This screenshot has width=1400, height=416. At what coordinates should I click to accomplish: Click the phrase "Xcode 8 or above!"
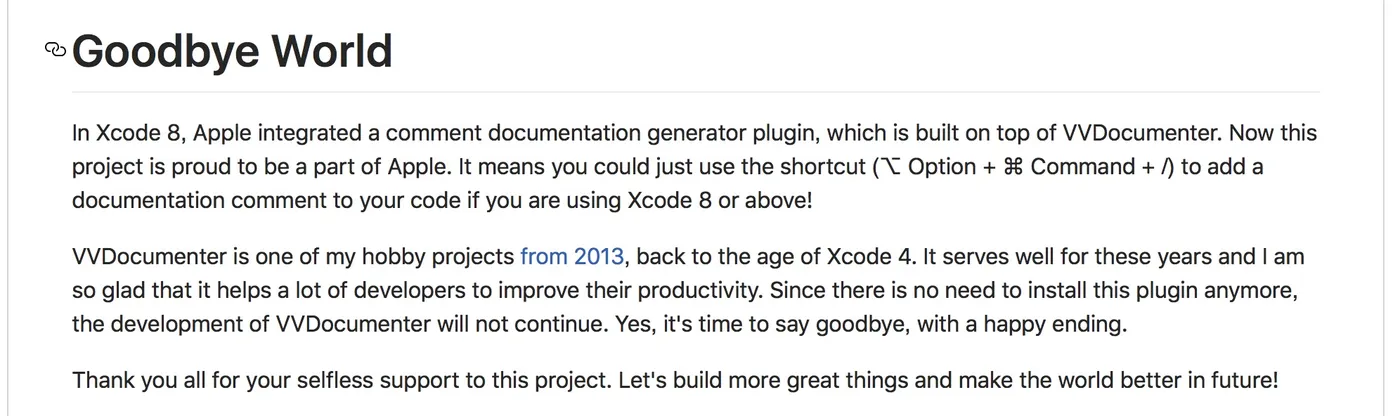click(720, 199)
